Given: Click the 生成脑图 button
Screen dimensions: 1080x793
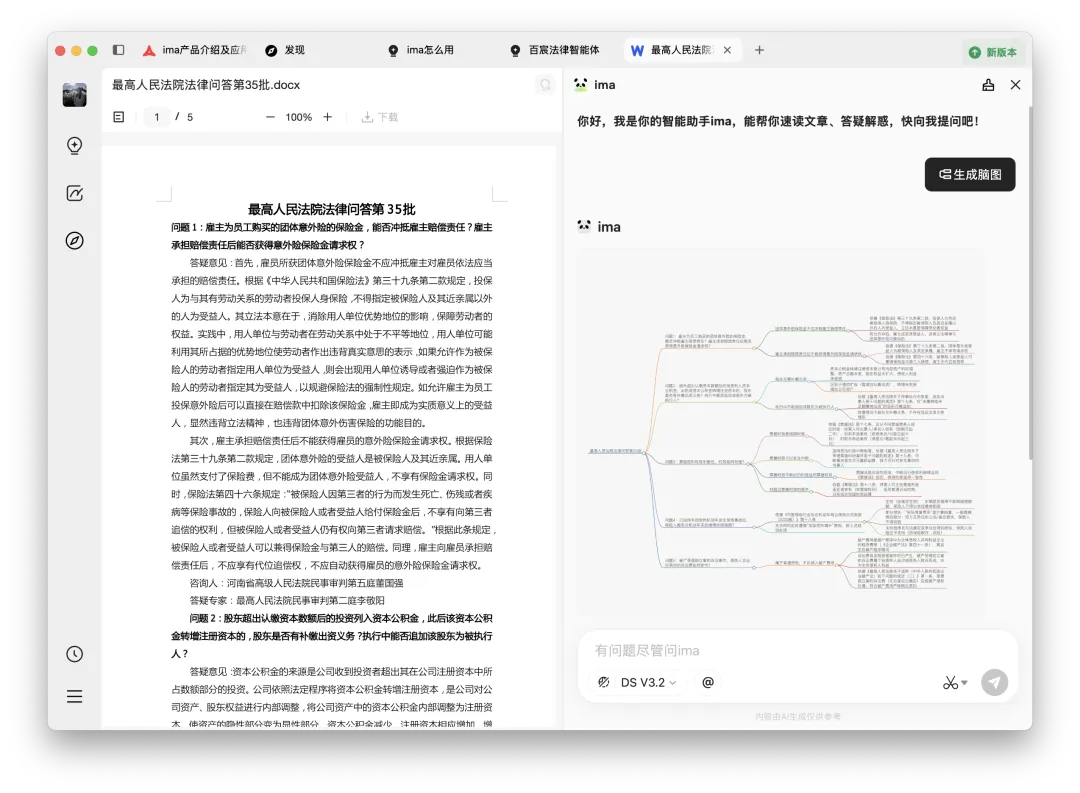Looking at the screenshot, I should click(x=970, y=174).
